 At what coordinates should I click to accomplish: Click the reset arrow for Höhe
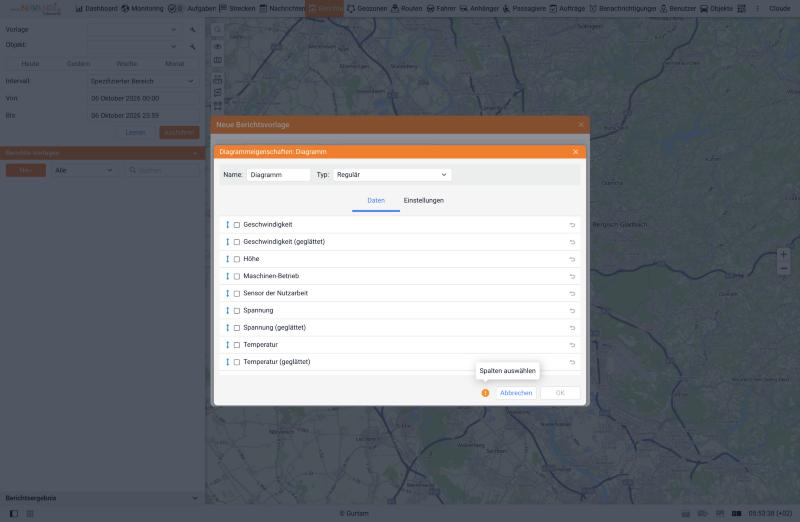coord(572,259)
